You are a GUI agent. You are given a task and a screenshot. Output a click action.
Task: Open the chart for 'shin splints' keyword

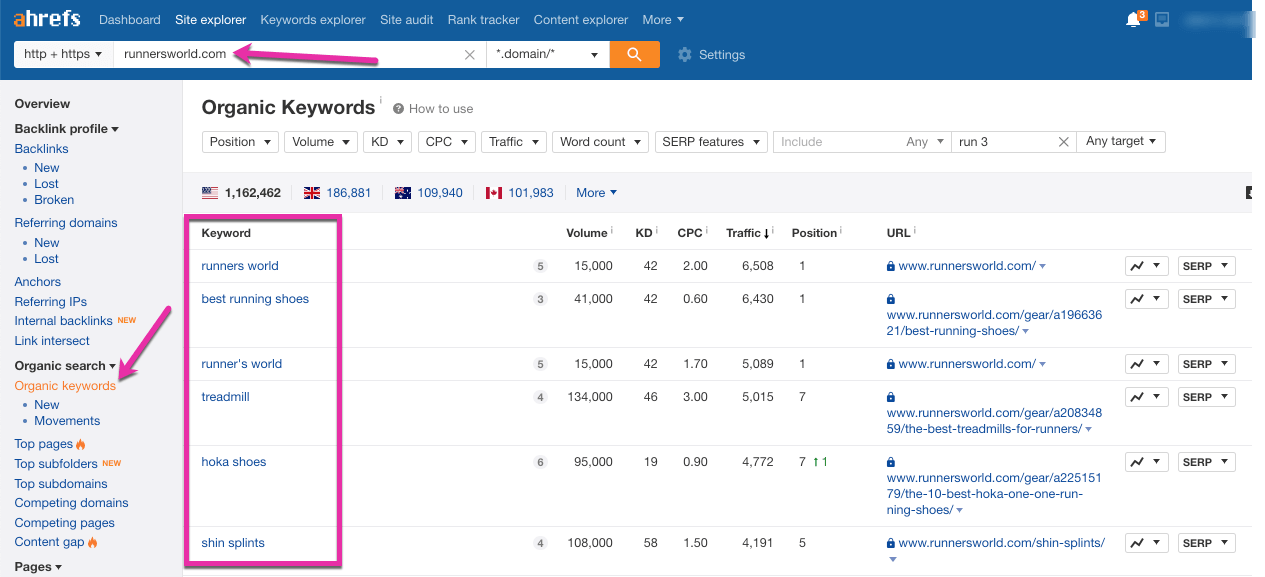(x=1147, y=543)
